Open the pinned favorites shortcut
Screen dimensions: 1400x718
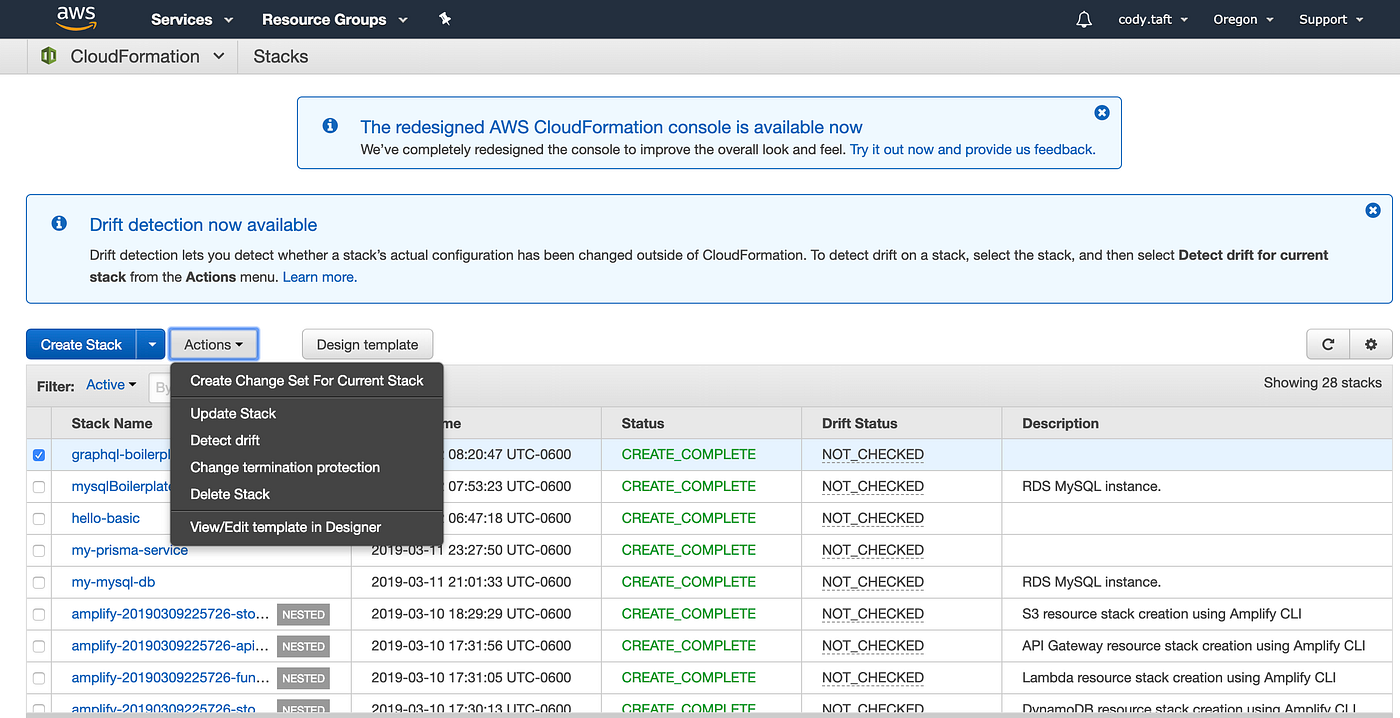click(444, 18)
